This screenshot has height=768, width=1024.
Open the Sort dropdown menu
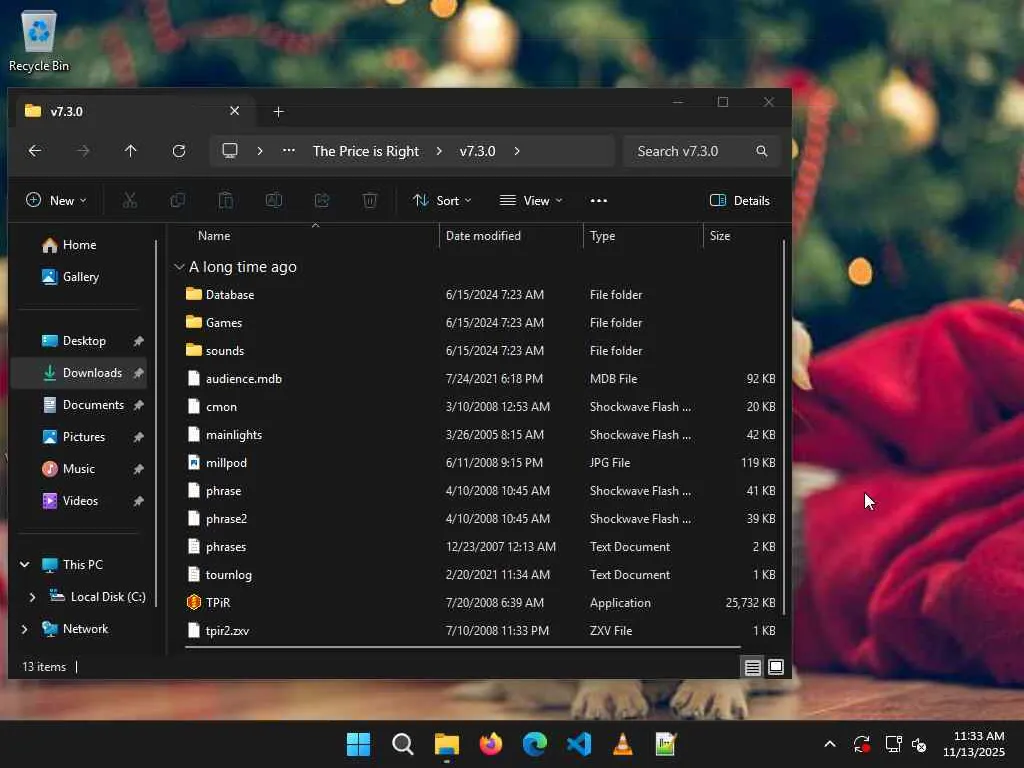(x=442, y=200)
